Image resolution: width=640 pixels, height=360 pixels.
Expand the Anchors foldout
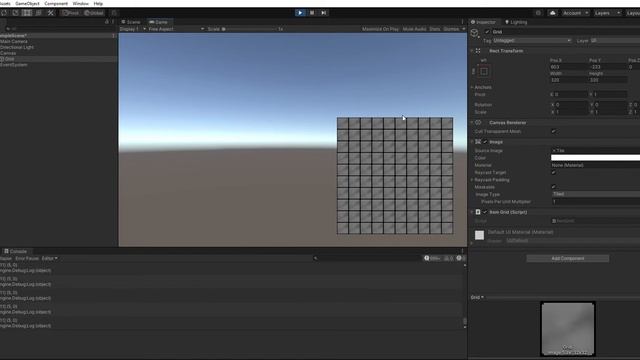(472, 87)
